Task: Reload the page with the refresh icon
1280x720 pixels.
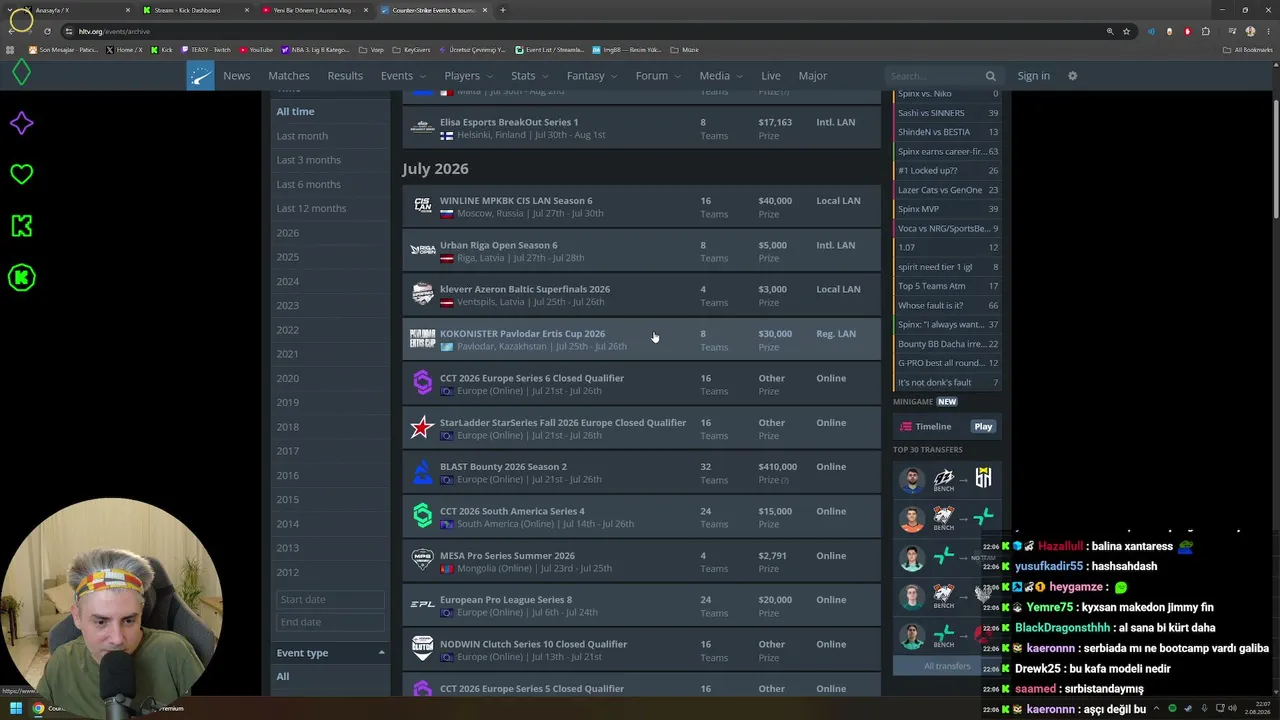Action: coord(47,31)
